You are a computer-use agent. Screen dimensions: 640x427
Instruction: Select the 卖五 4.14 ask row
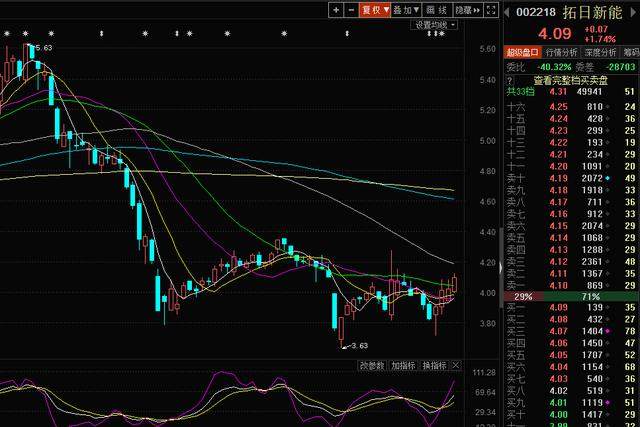click(x=571, y=238)
